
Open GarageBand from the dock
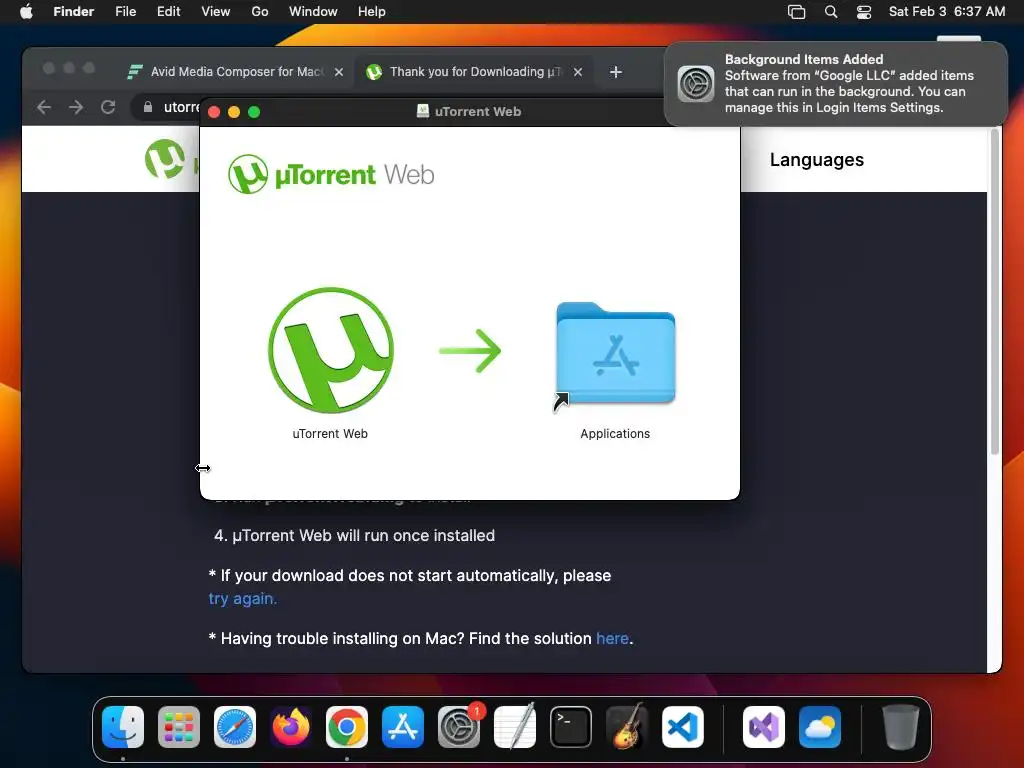coord(627,727)
